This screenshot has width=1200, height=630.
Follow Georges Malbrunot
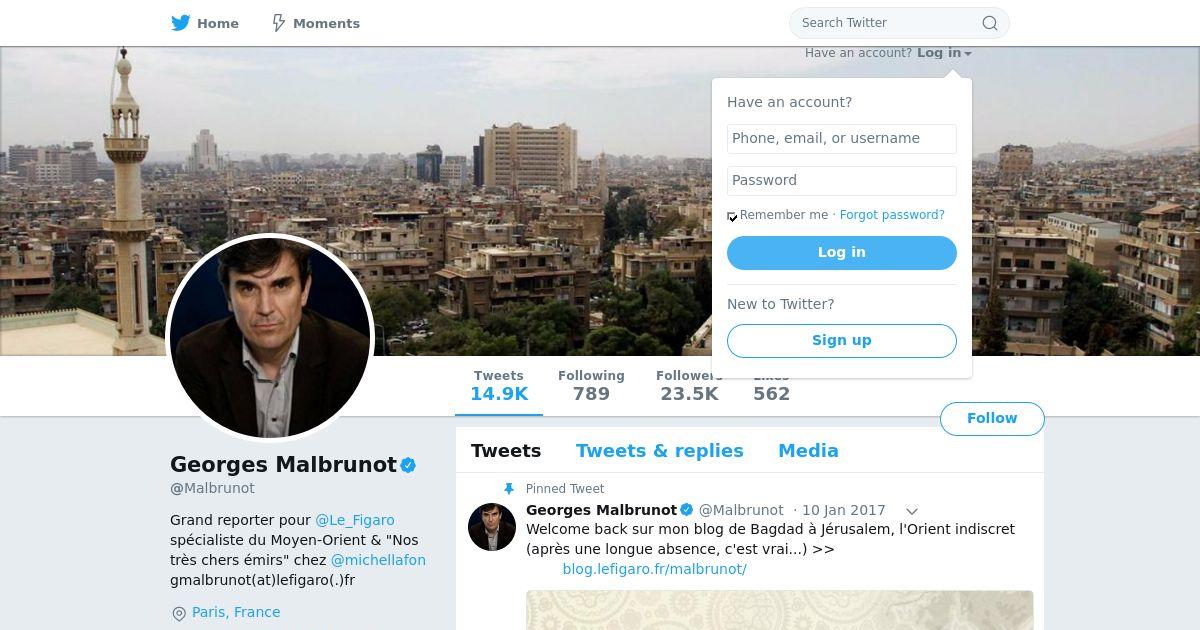point(992,419)
